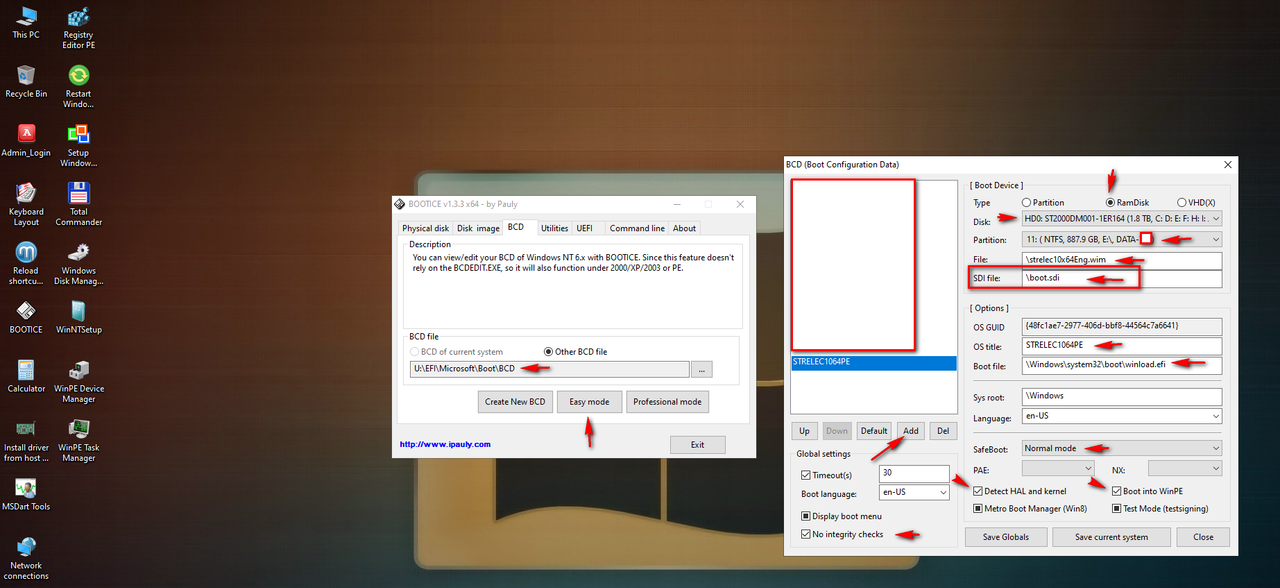Click Add button under boot list
This screenshot has height=588, width=1280.
pos(910,431)
